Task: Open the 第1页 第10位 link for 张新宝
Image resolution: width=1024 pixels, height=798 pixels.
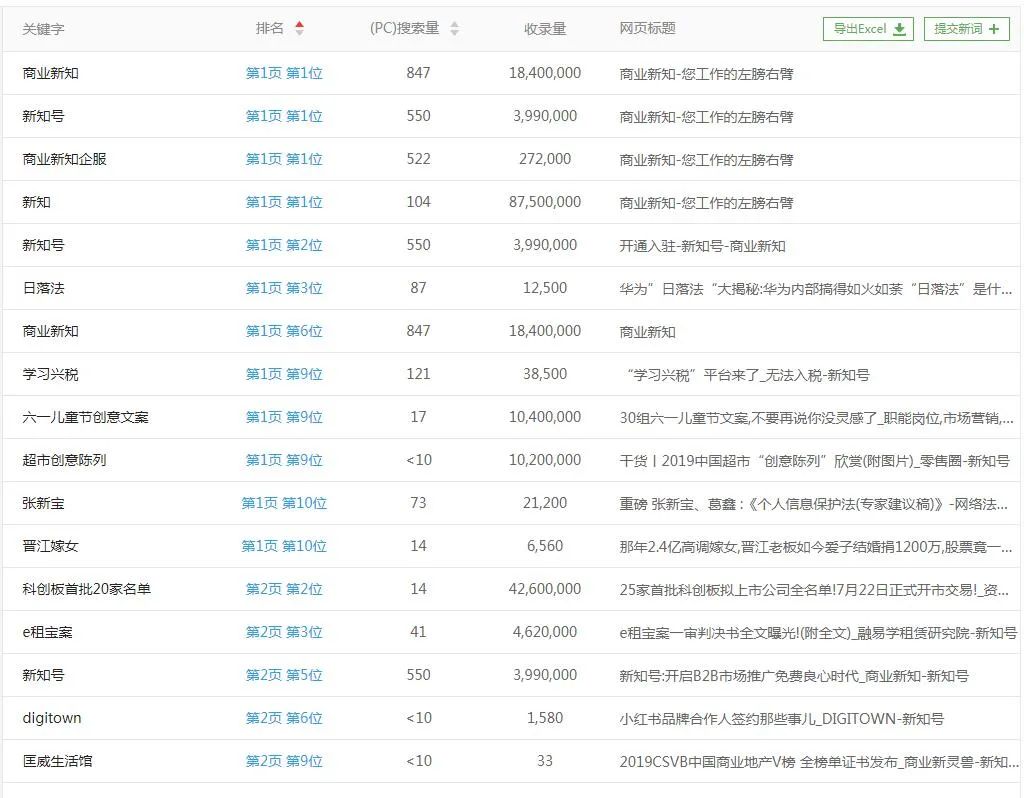Action: coord(284,503)
